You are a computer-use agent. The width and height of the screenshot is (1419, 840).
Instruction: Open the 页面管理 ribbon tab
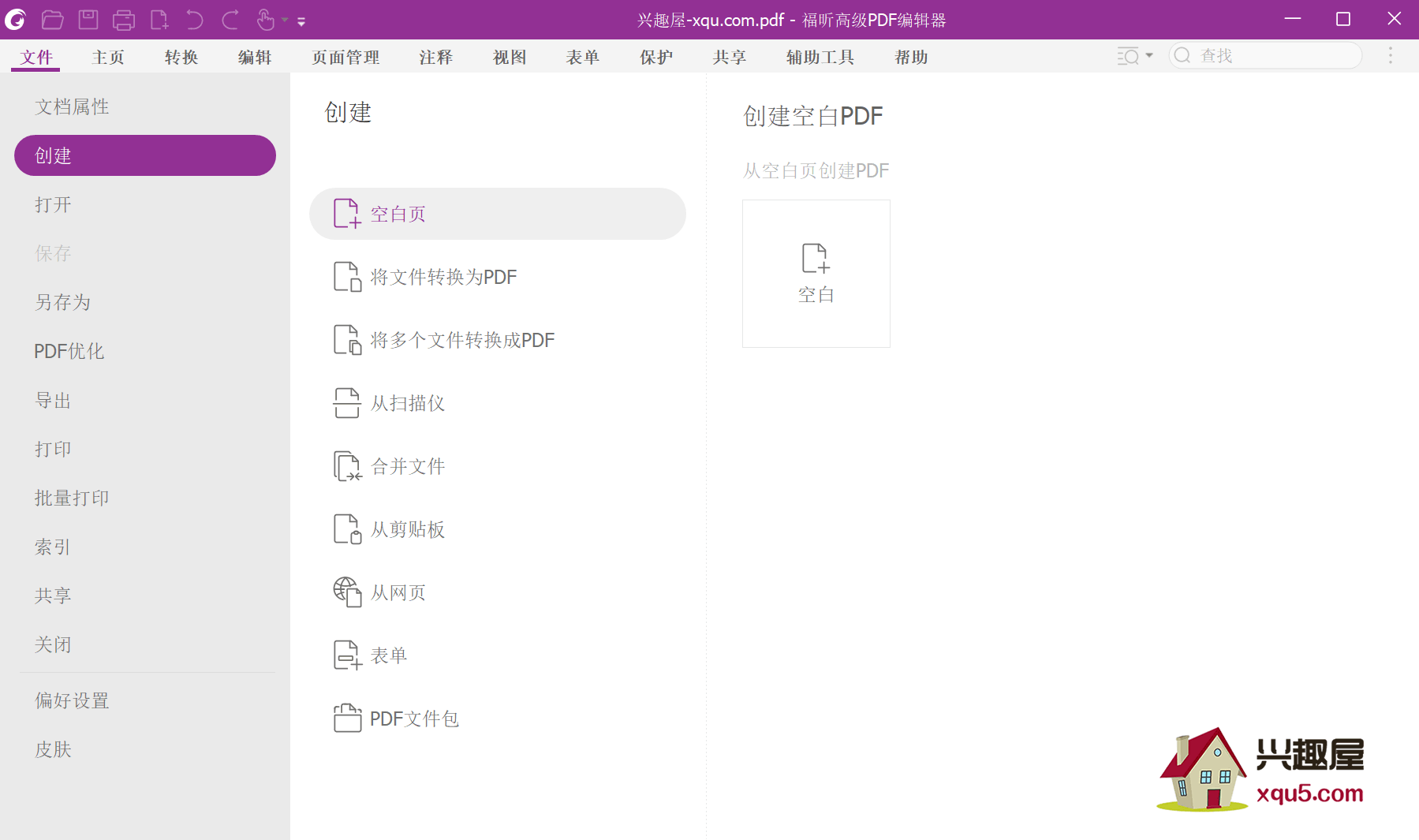[345, 58]
